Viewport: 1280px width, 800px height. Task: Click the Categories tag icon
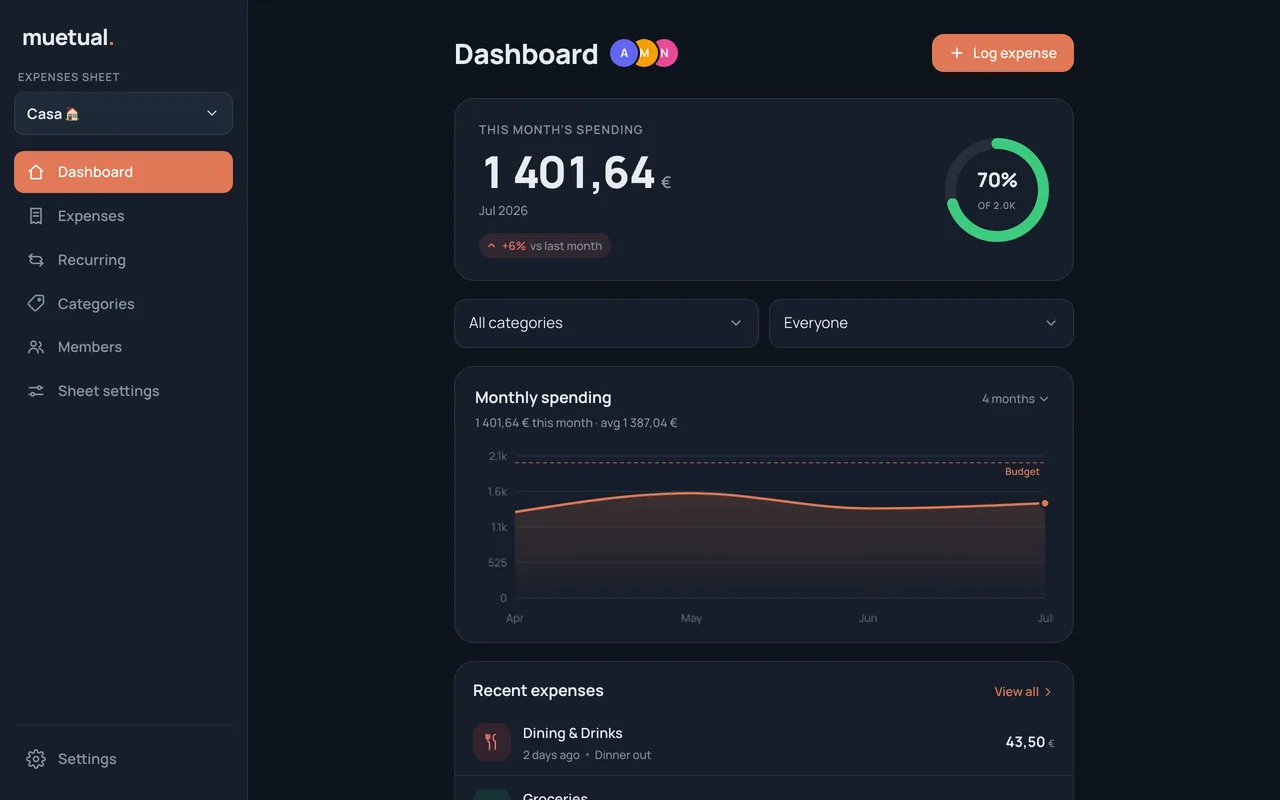pos(36,303)
